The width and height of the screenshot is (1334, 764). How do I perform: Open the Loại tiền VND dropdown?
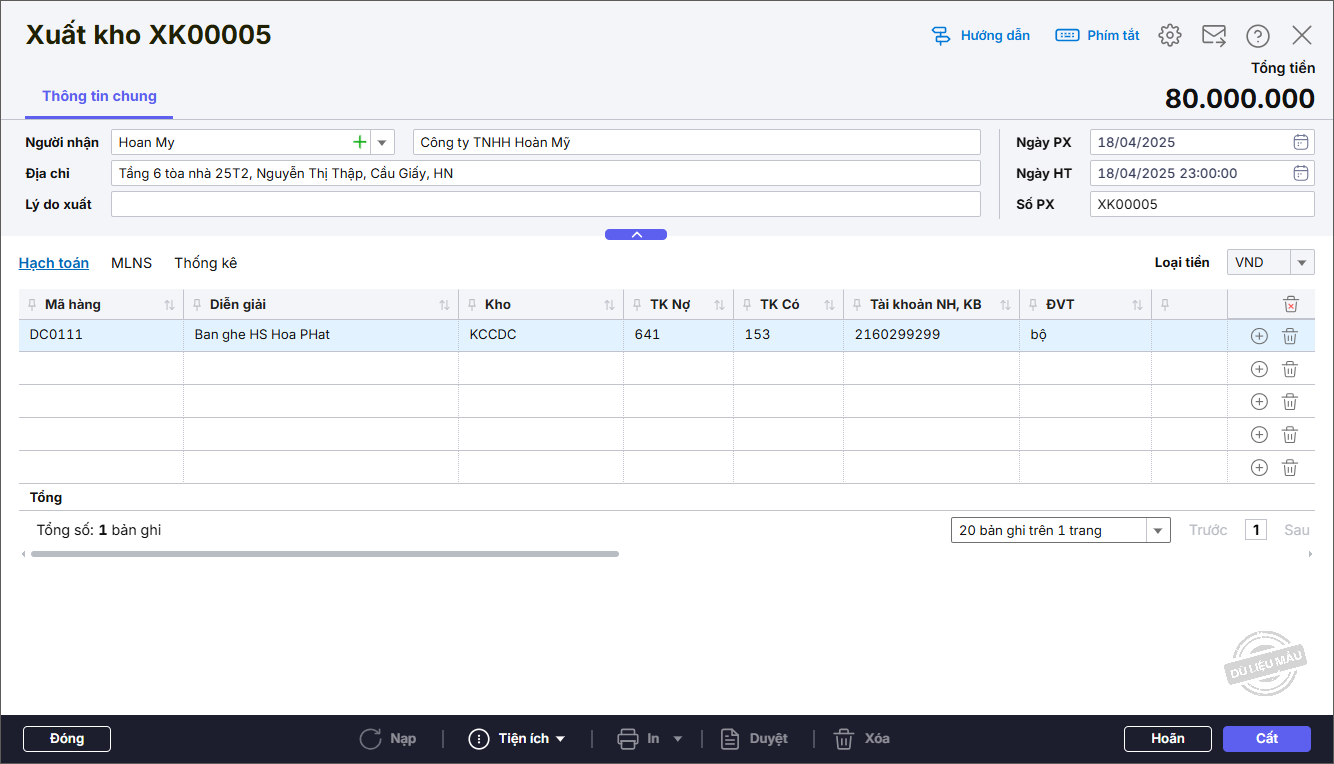pos(1302,263)
